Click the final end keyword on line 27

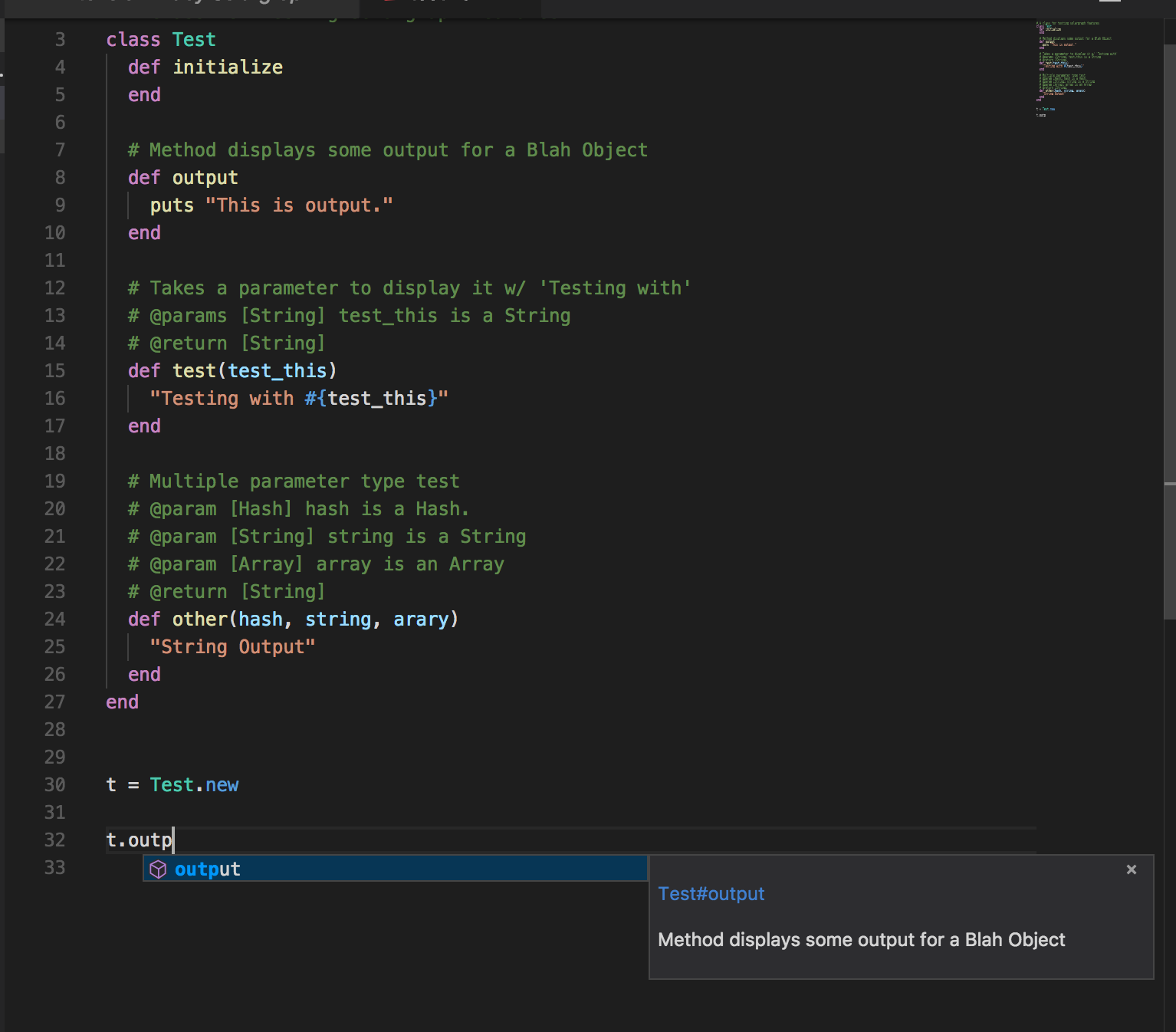coord(122,702)
